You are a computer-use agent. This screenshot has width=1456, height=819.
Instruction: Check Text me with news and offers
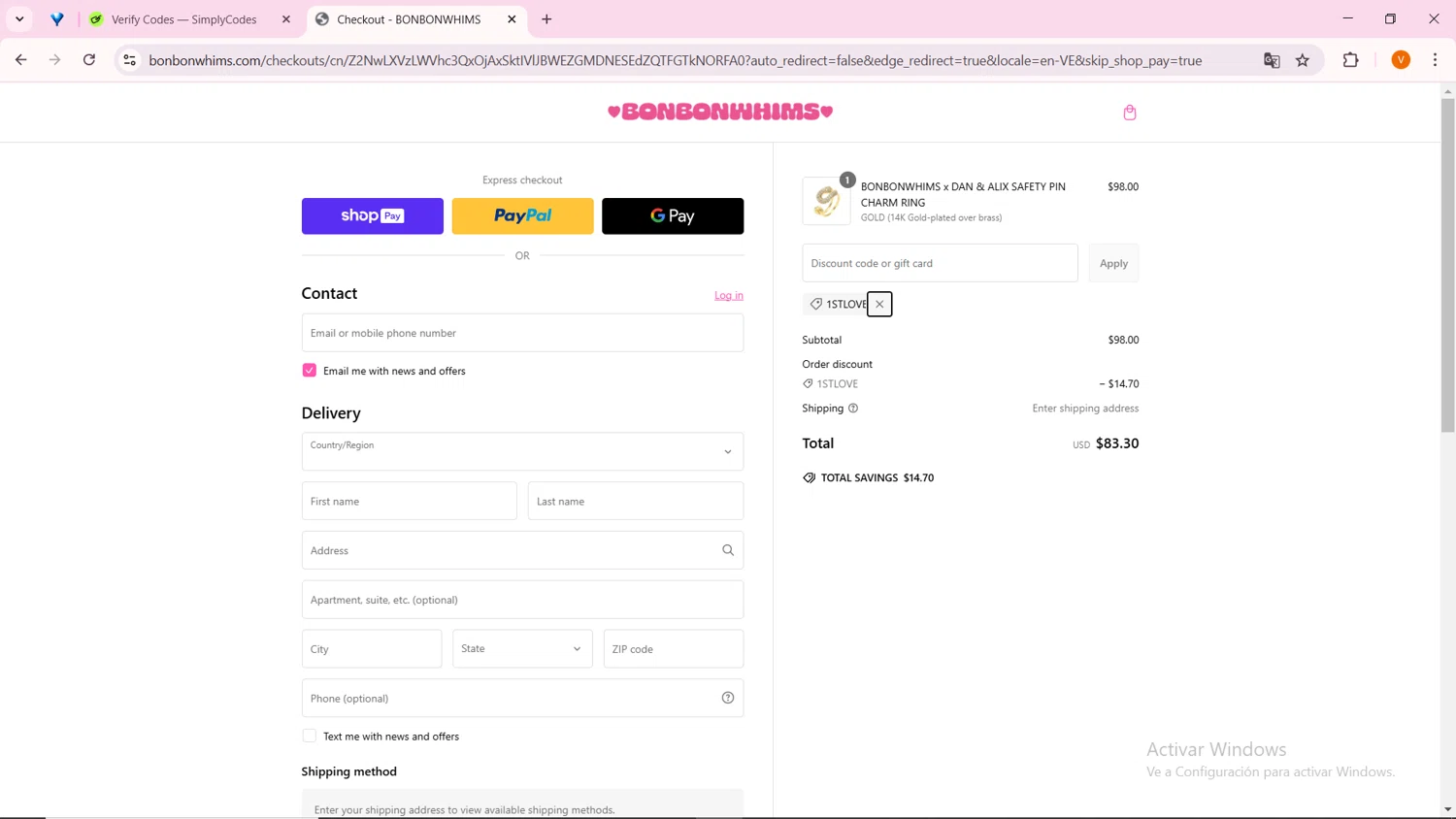[x=310, y=737]
